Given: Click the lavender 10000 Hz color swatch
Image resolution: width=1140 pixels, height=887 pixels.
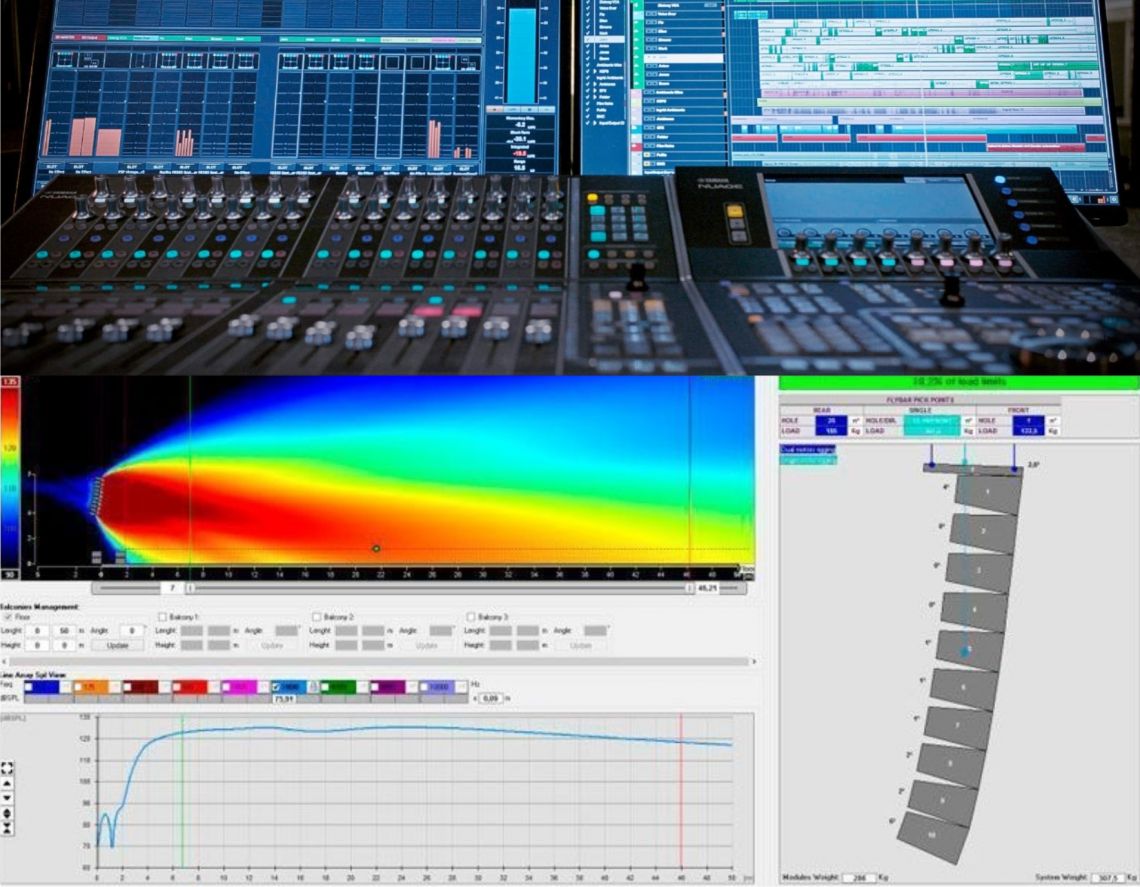Looking at the screenshot, I should (437, 687).
